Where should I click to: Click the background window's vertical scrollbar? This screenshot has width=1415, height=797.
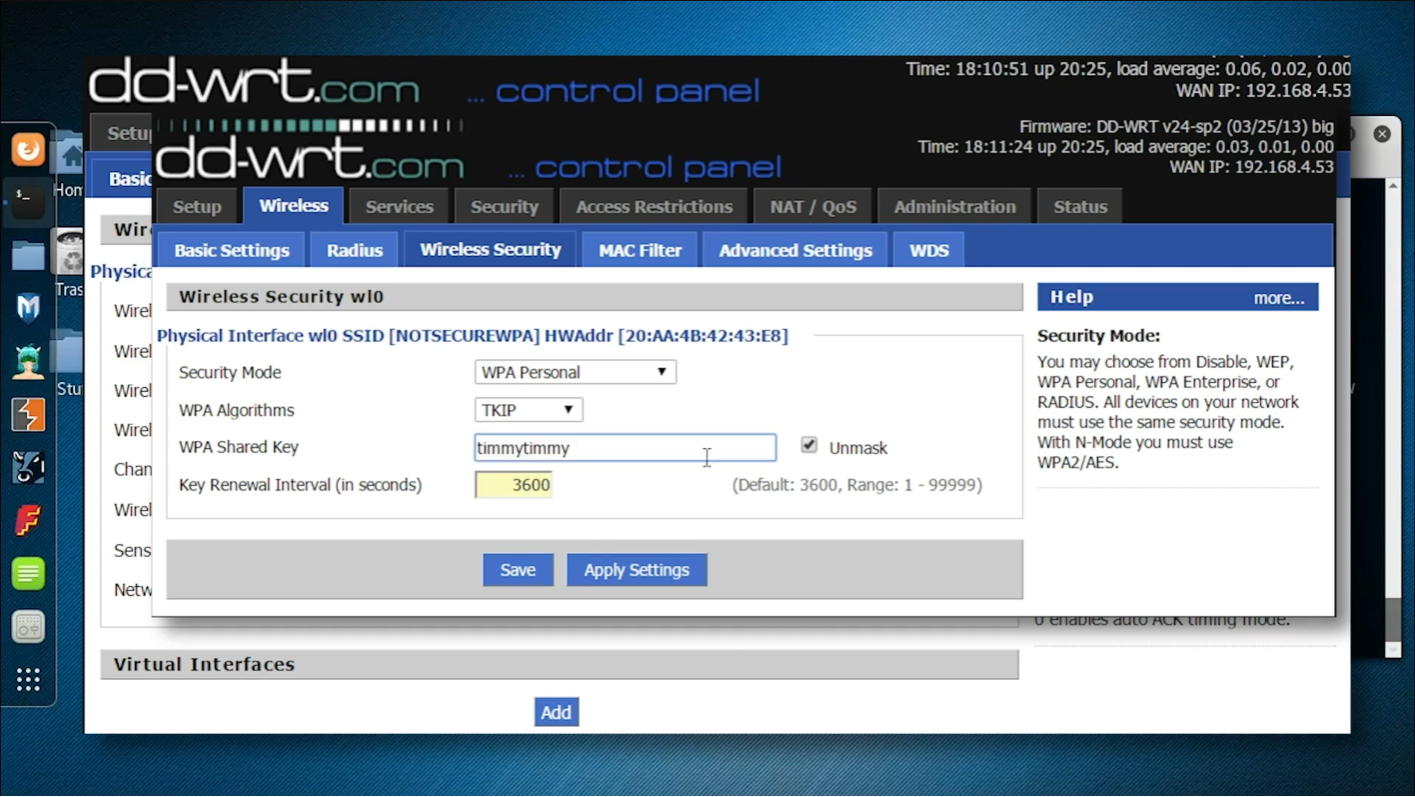click(1392, 418)
